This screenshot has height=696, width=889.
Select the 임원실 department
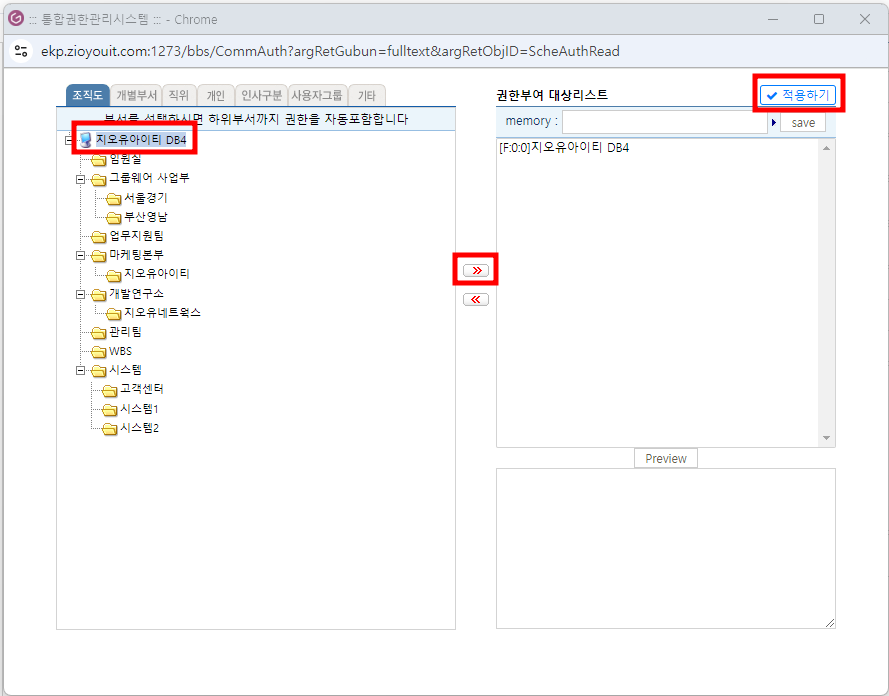pyautogui.click(x=125, y=159)
